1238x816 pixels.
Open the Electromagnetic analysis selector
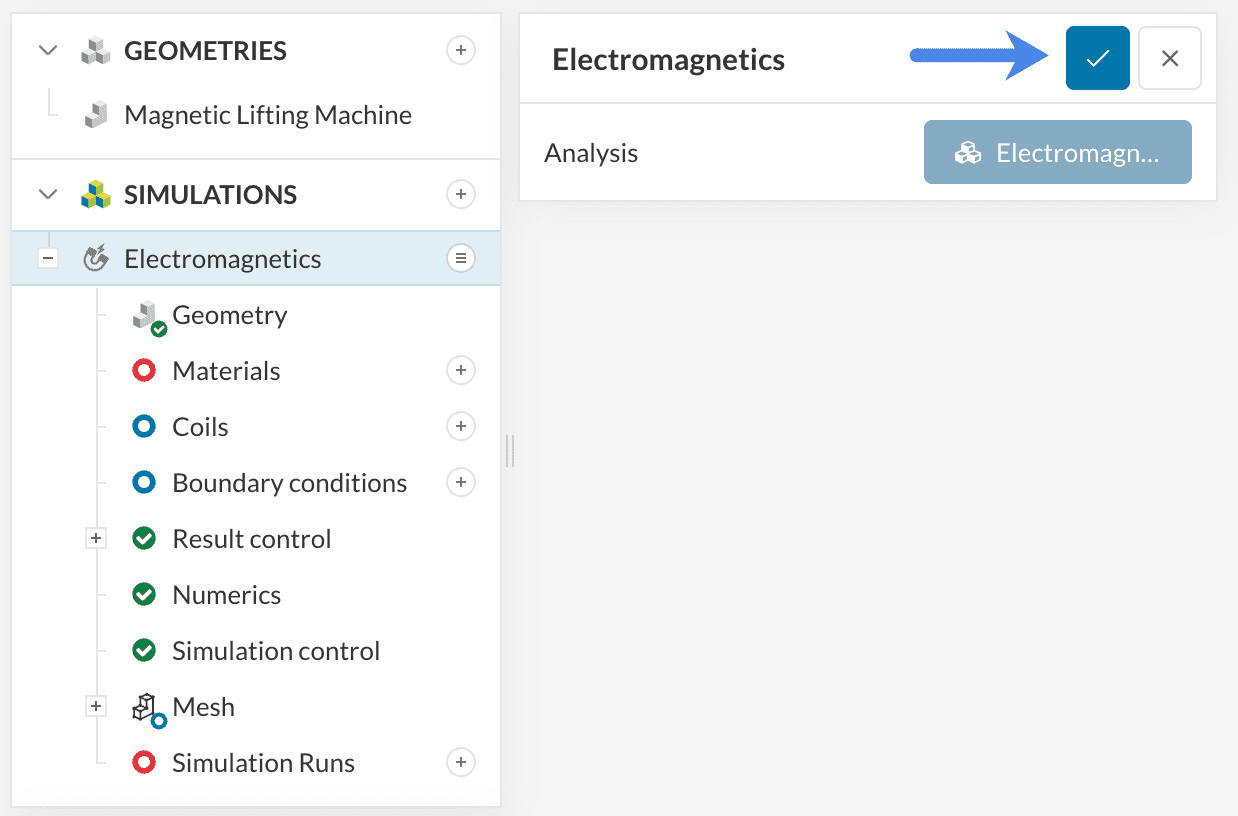click(1057, 152)
